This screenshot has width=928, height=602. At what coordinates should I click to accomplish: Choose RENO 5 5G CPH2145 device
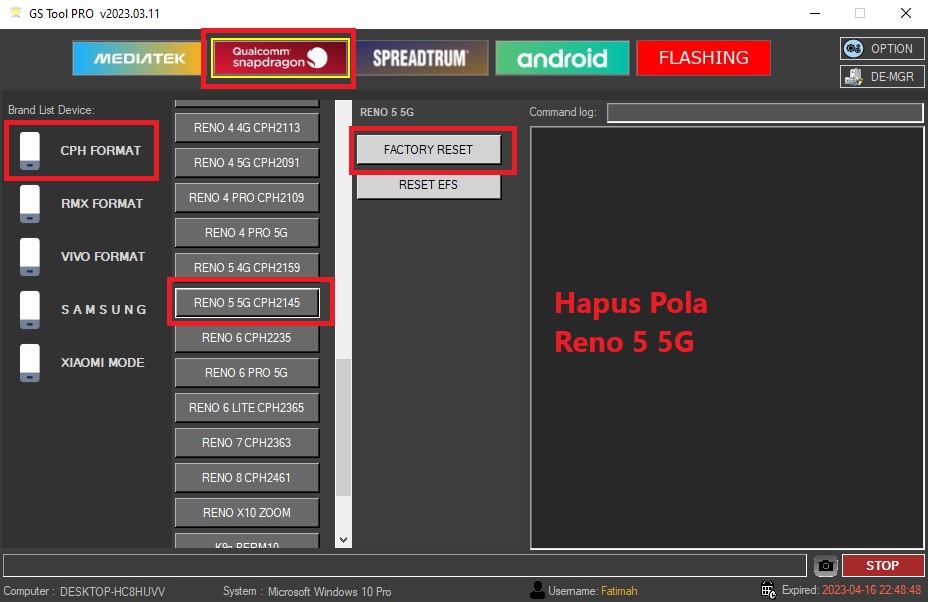pos(247,302)
